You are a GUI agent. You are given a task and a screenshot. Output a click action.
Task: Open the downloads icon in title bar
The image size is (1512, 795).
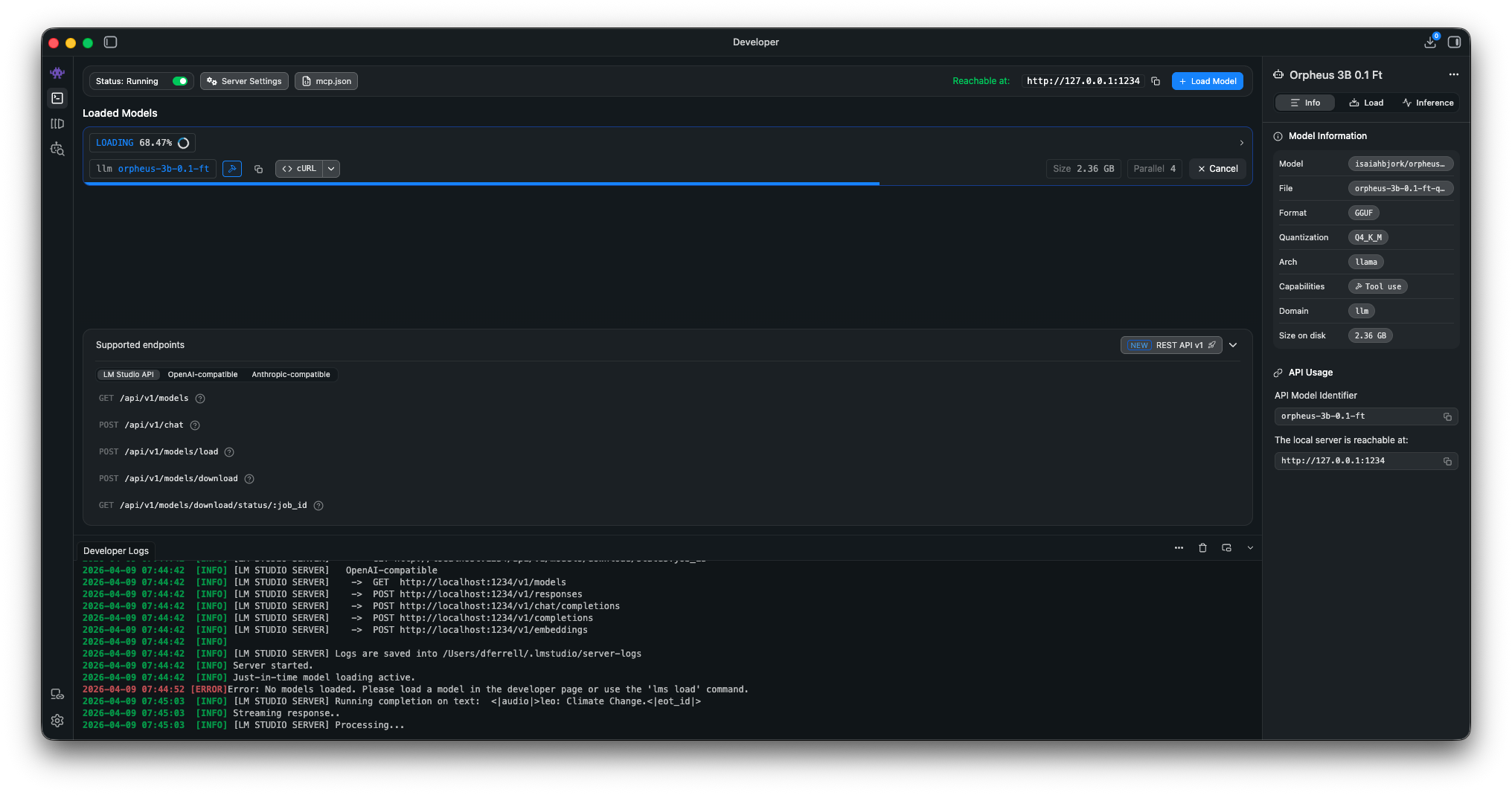coord(1429,42)
